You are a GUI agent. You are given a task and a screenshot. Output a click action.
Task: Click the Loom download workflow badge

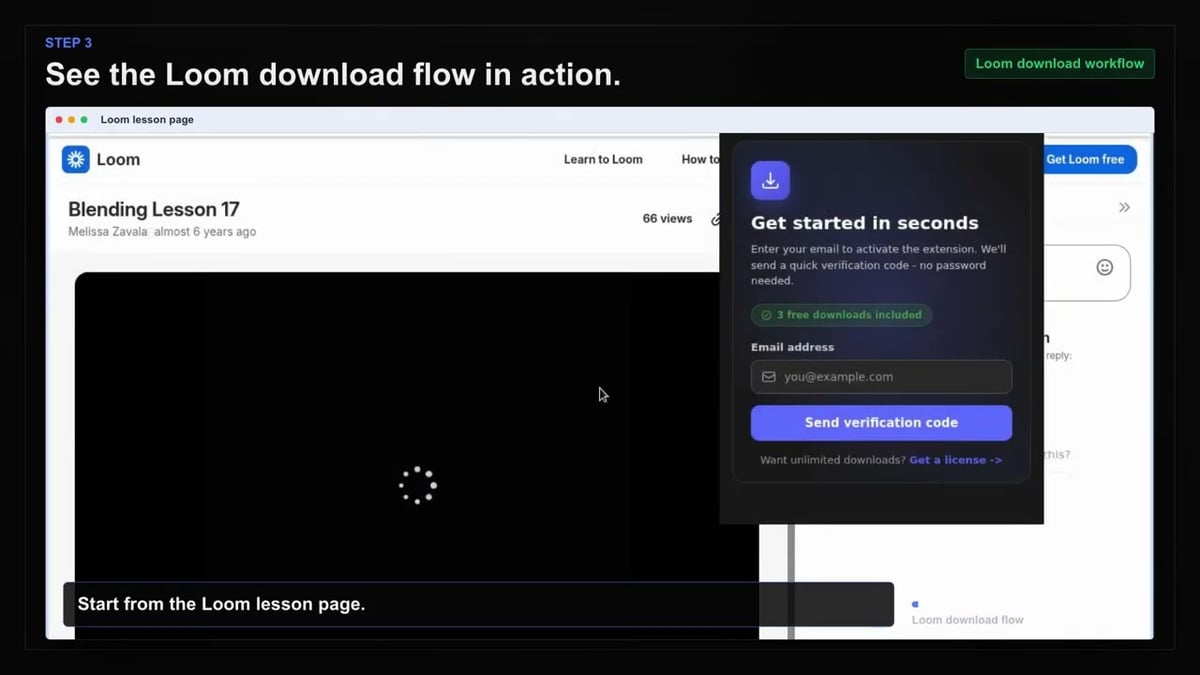coord(1059,64)
